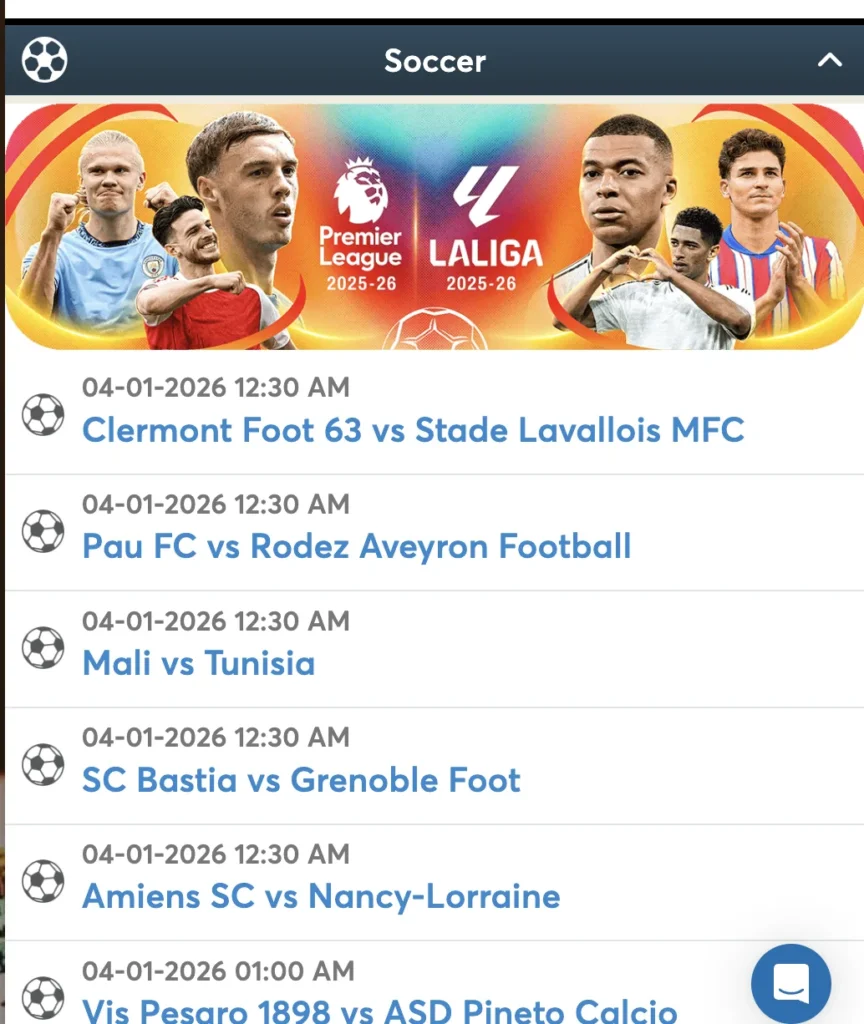Image resolution: width=864 pixels, height=1024 pixels.
Task: Click the Soccer header title
Action: (434, 60)
